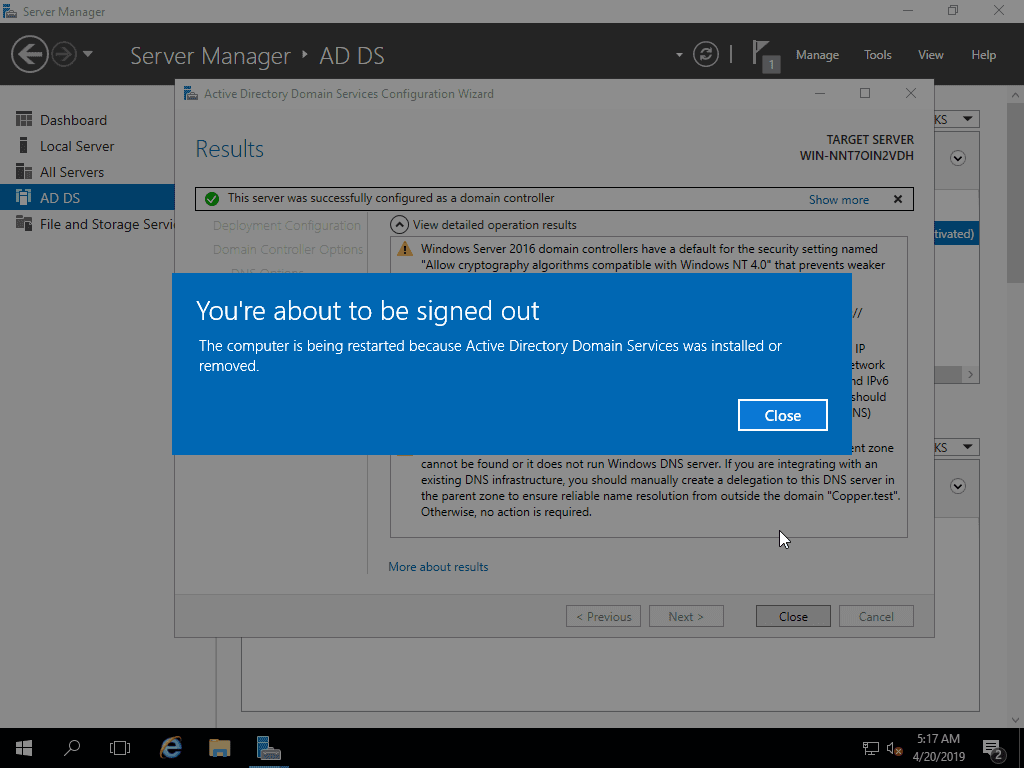
Task: Click the wizard's Next button
Action: tap(686, 616)
